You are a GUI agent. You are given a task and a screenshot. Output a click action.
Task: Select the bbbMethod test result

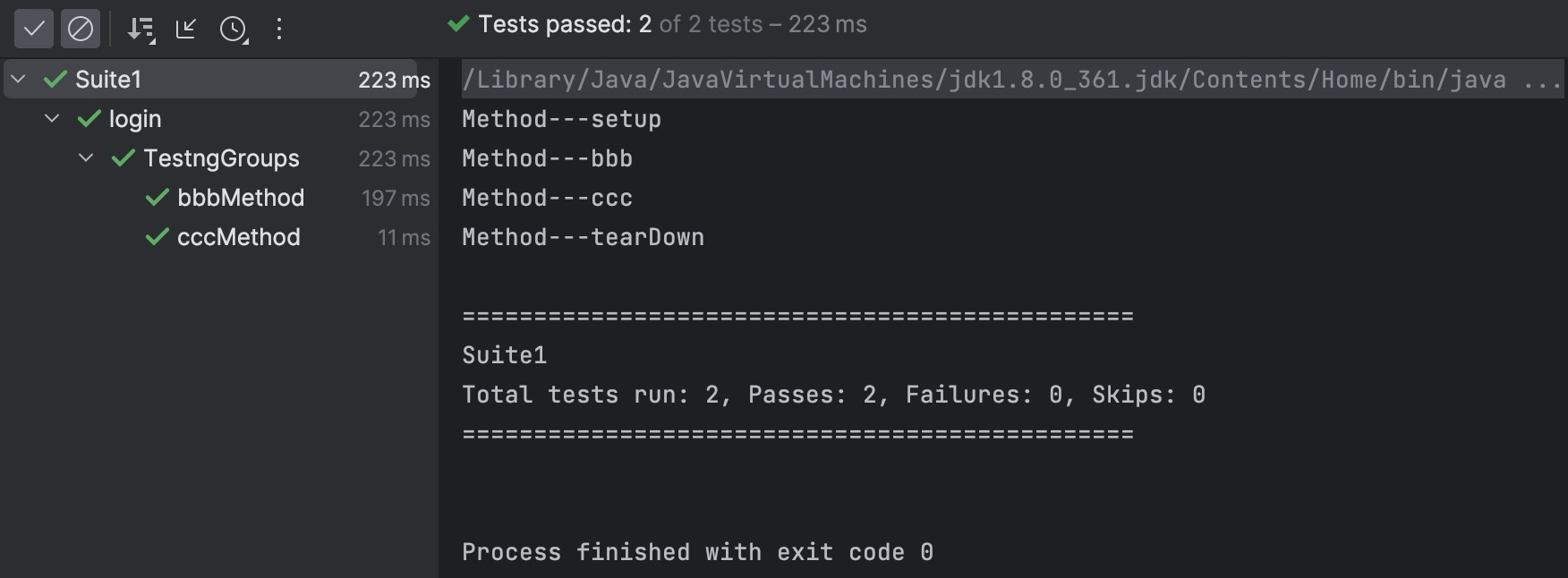[241, 198]
